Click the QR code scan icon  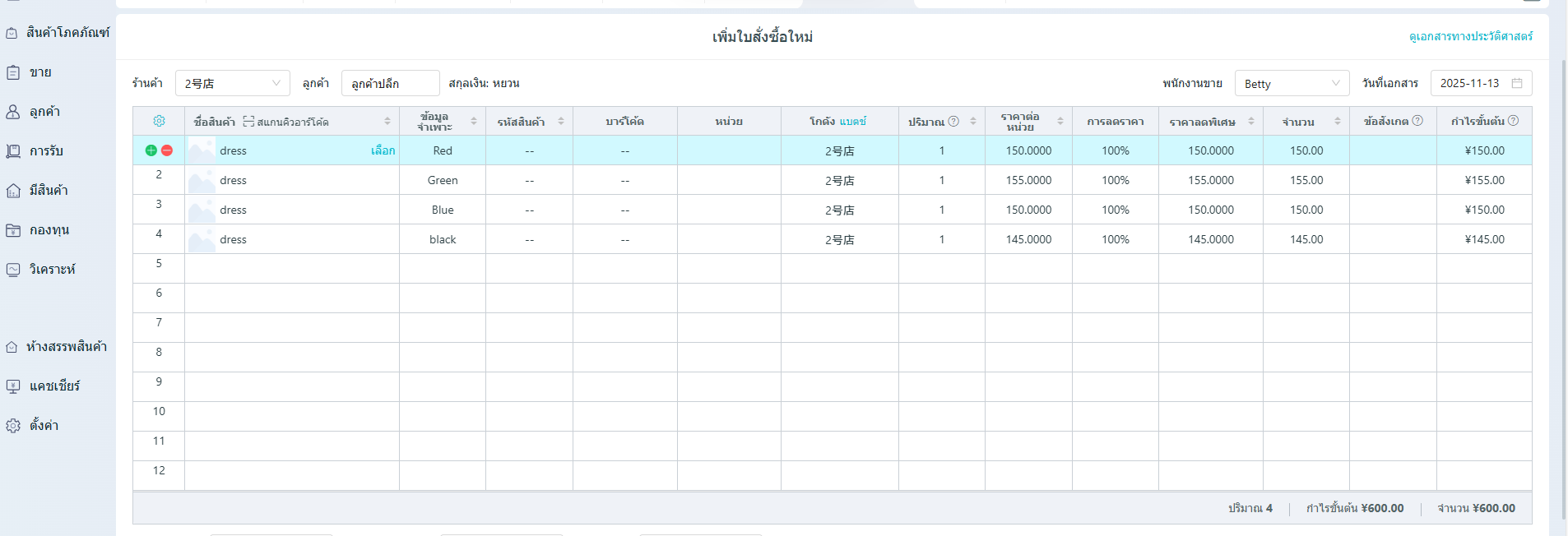pos(248,122)
